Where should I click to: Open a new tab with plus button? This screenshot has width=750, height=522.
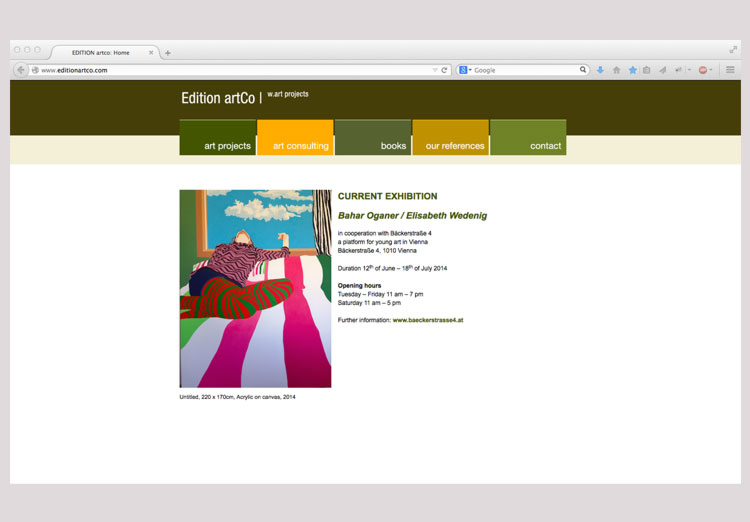click(x=167, y=53)
